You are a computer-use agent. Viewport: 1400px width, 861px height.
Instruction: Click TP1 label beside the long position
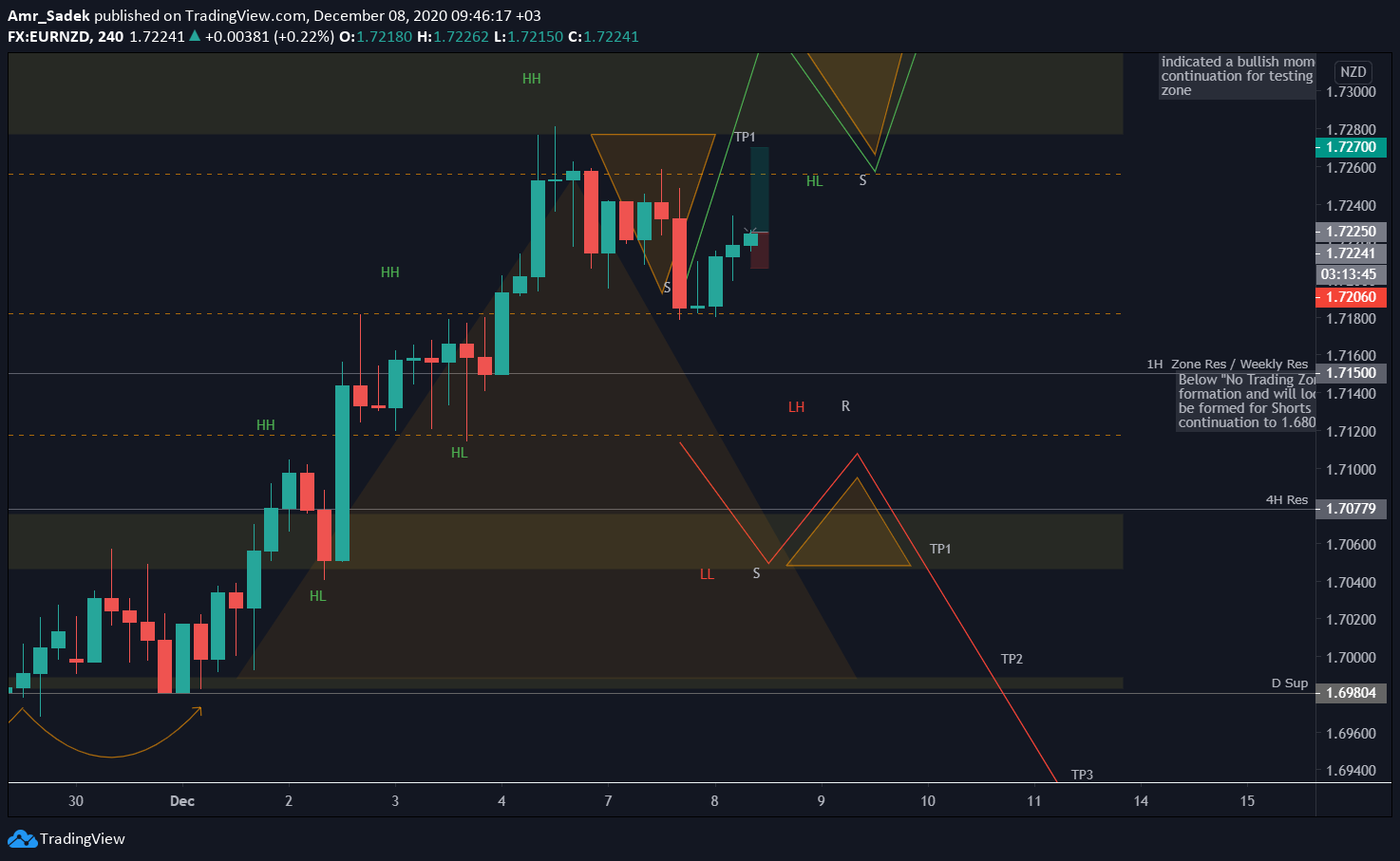pyautogui.click(x=745, y=138)
